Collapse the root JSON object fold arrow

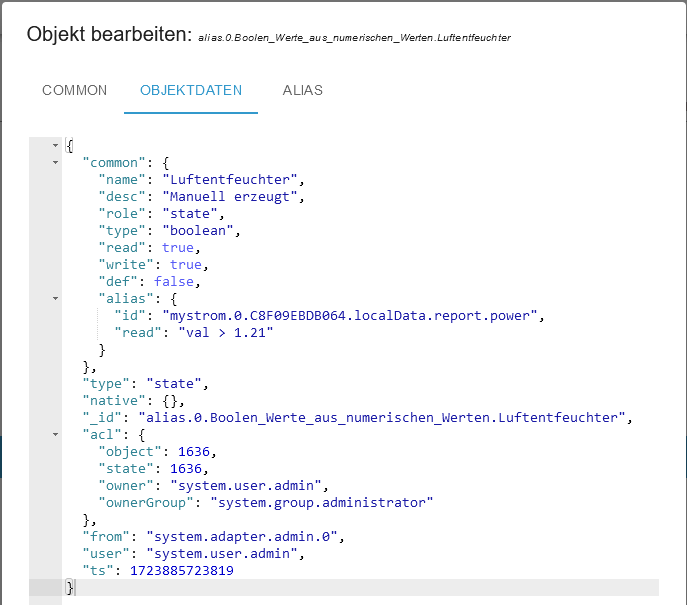[x=56, y=145]
